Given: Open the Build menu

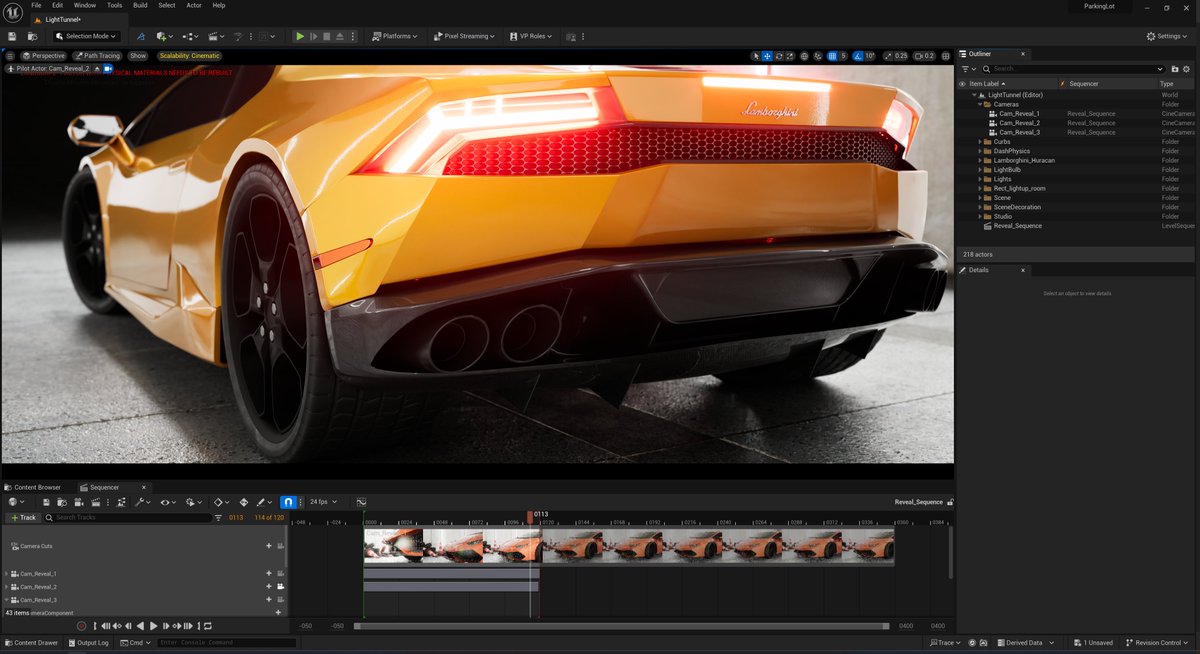Looking at the screenshot, I should click(x=140, y=5).
